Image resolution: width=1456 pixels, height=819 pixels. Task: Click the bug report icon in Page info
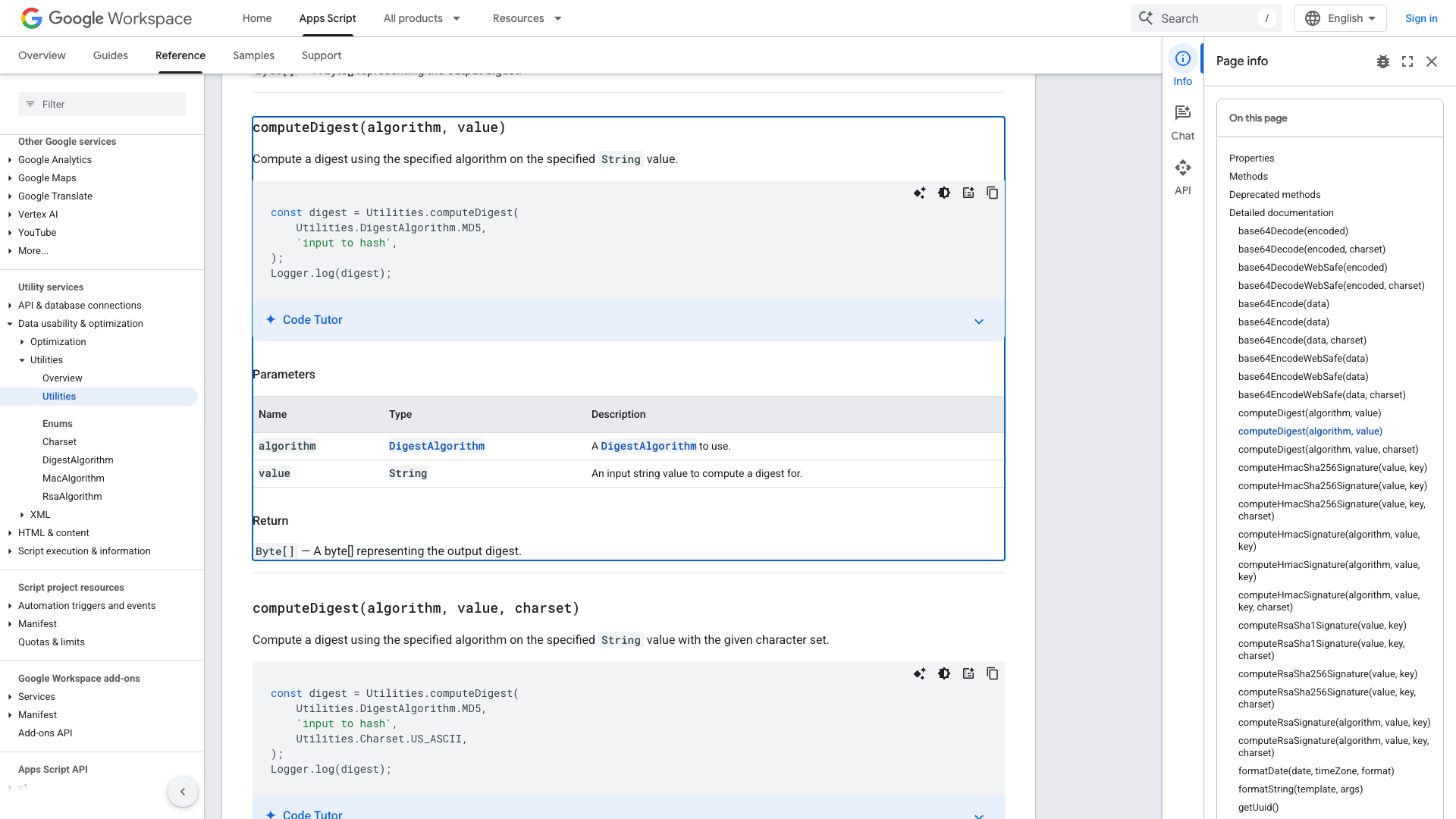coord(1383,61)
